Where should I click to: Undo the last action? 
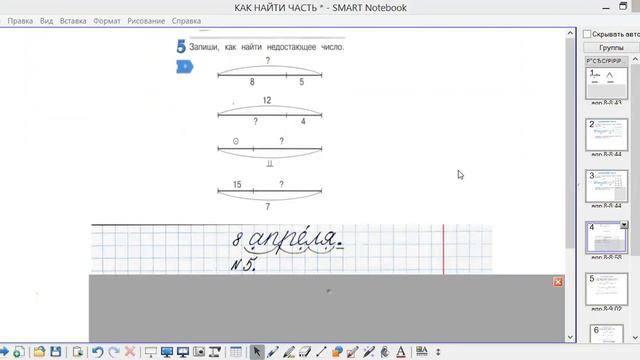pos(97,351)
